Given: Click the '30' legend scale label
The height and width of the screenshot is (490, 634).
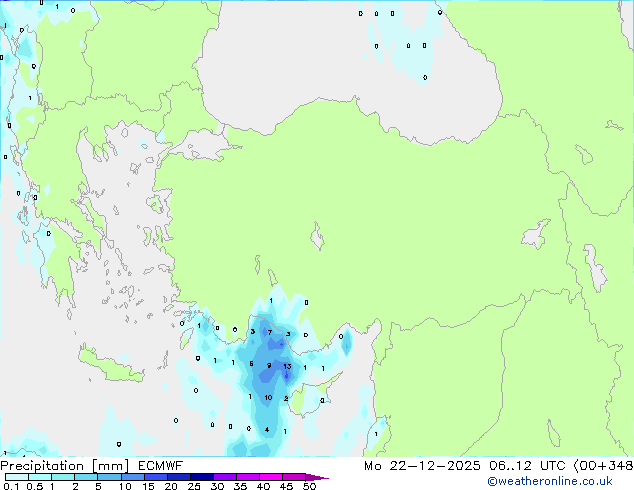Looking at the screenshot, I should 217,486.
